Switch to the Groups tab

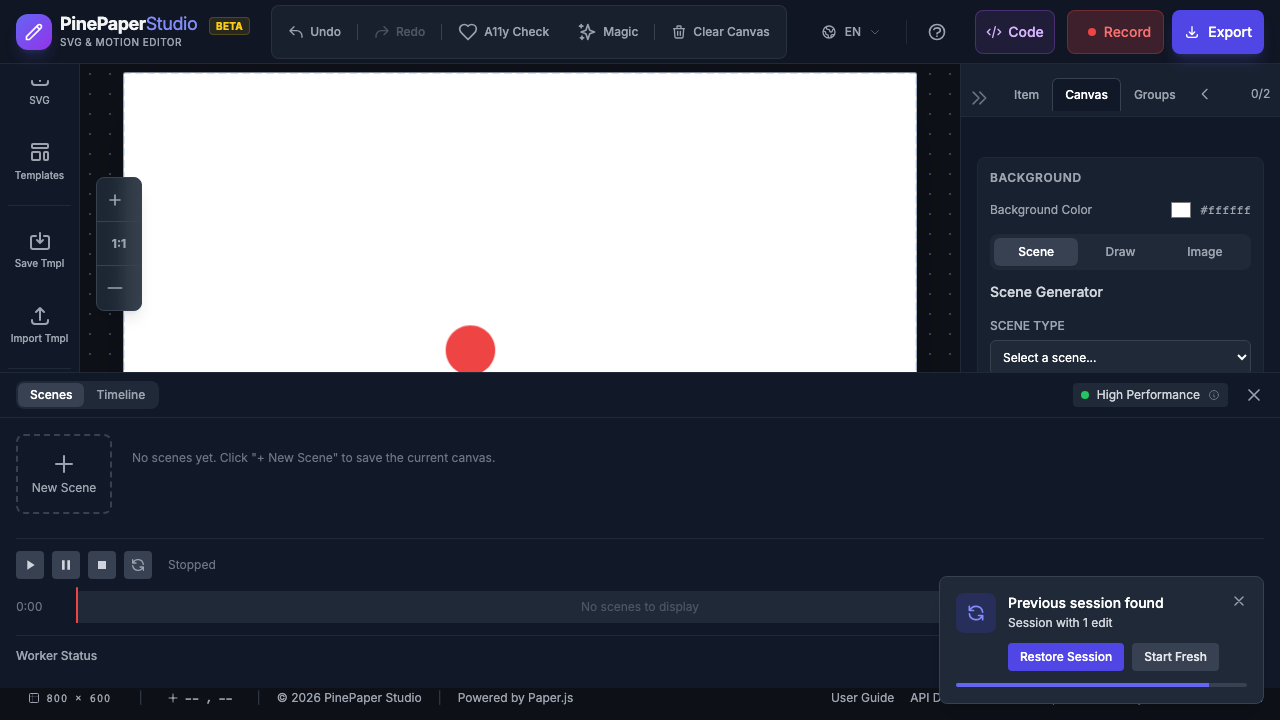tap(1154, 95)
